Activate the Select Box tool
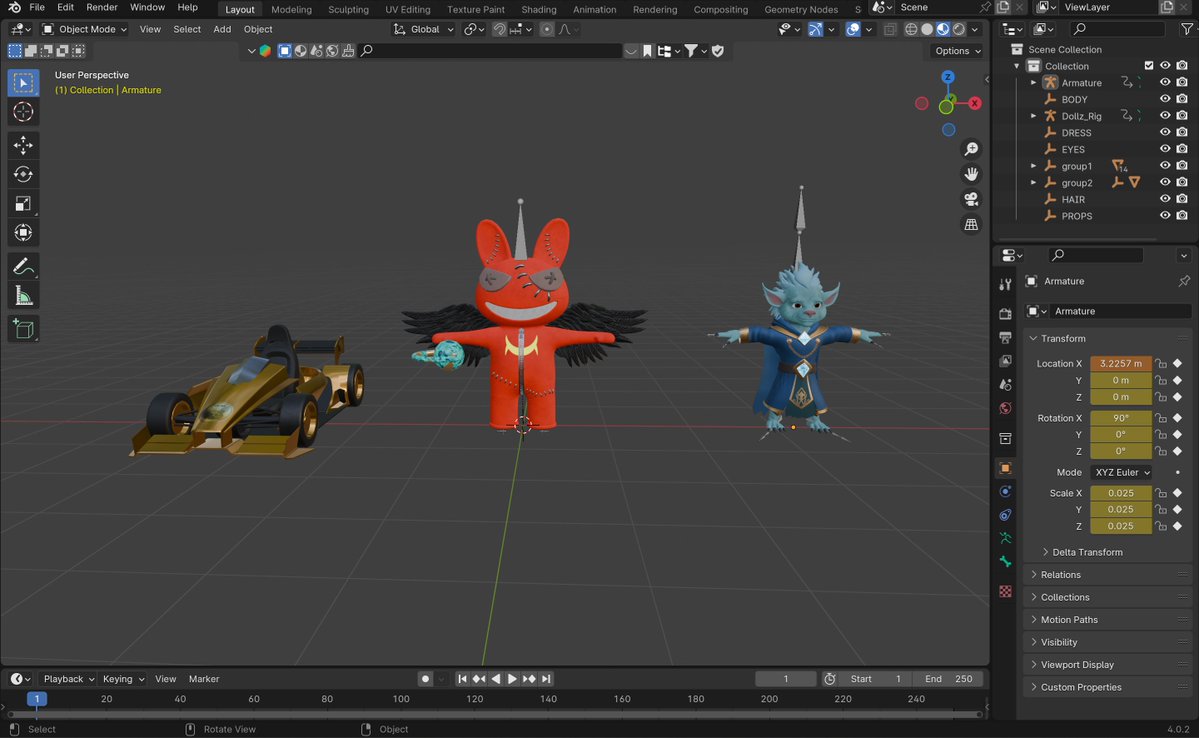 tap(23, 83)
